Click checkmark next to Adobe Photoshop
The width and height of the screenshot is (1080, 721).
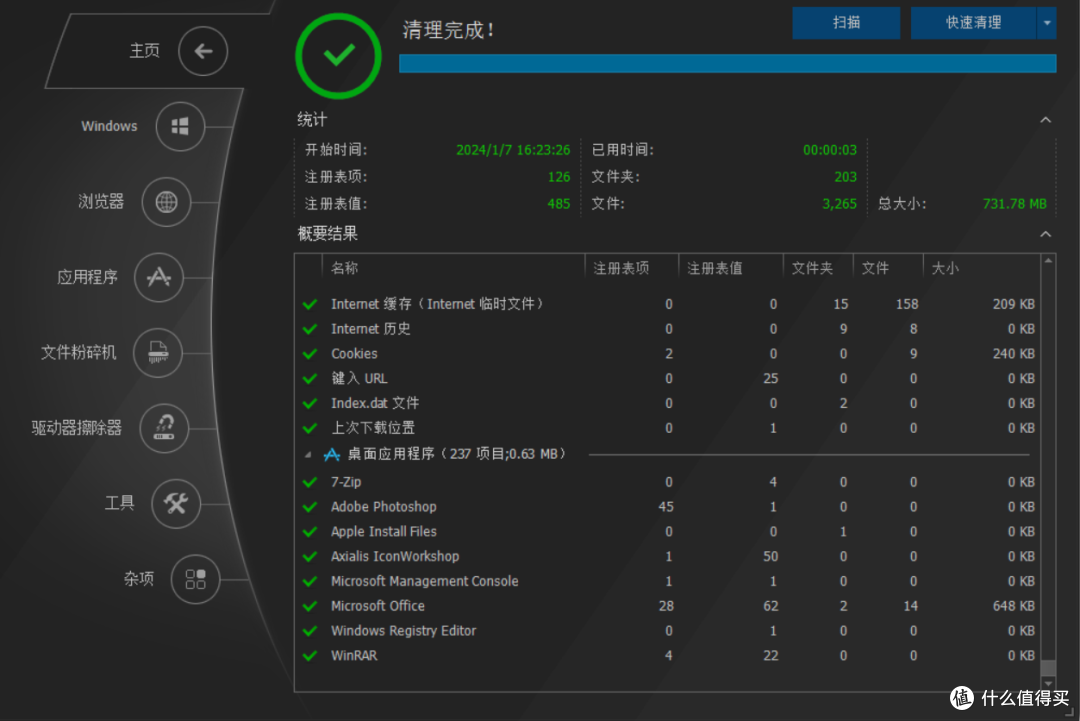(x=310, y=507)
